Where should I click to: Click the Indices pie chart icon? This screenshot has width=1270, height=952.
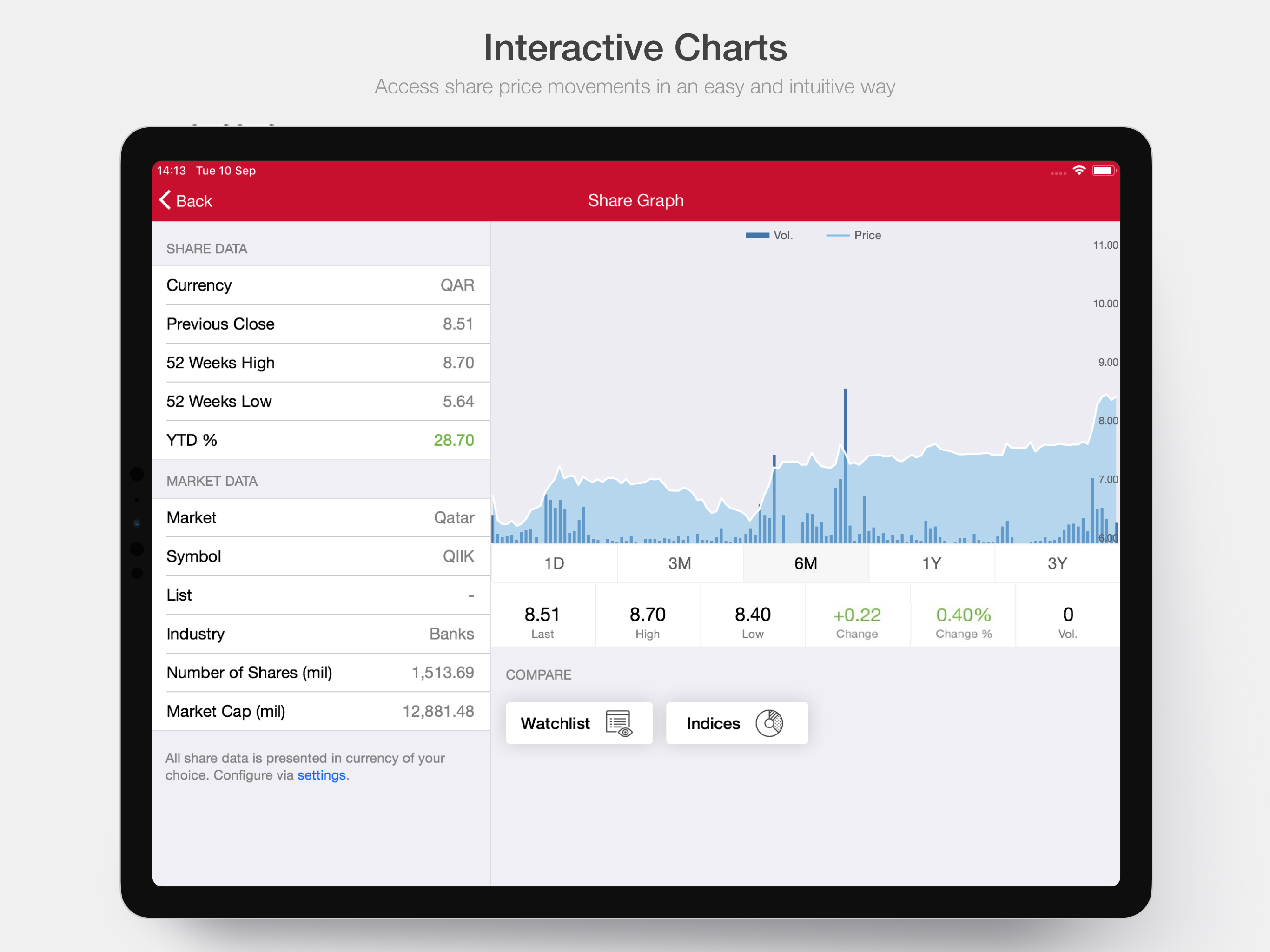point(769,723)
